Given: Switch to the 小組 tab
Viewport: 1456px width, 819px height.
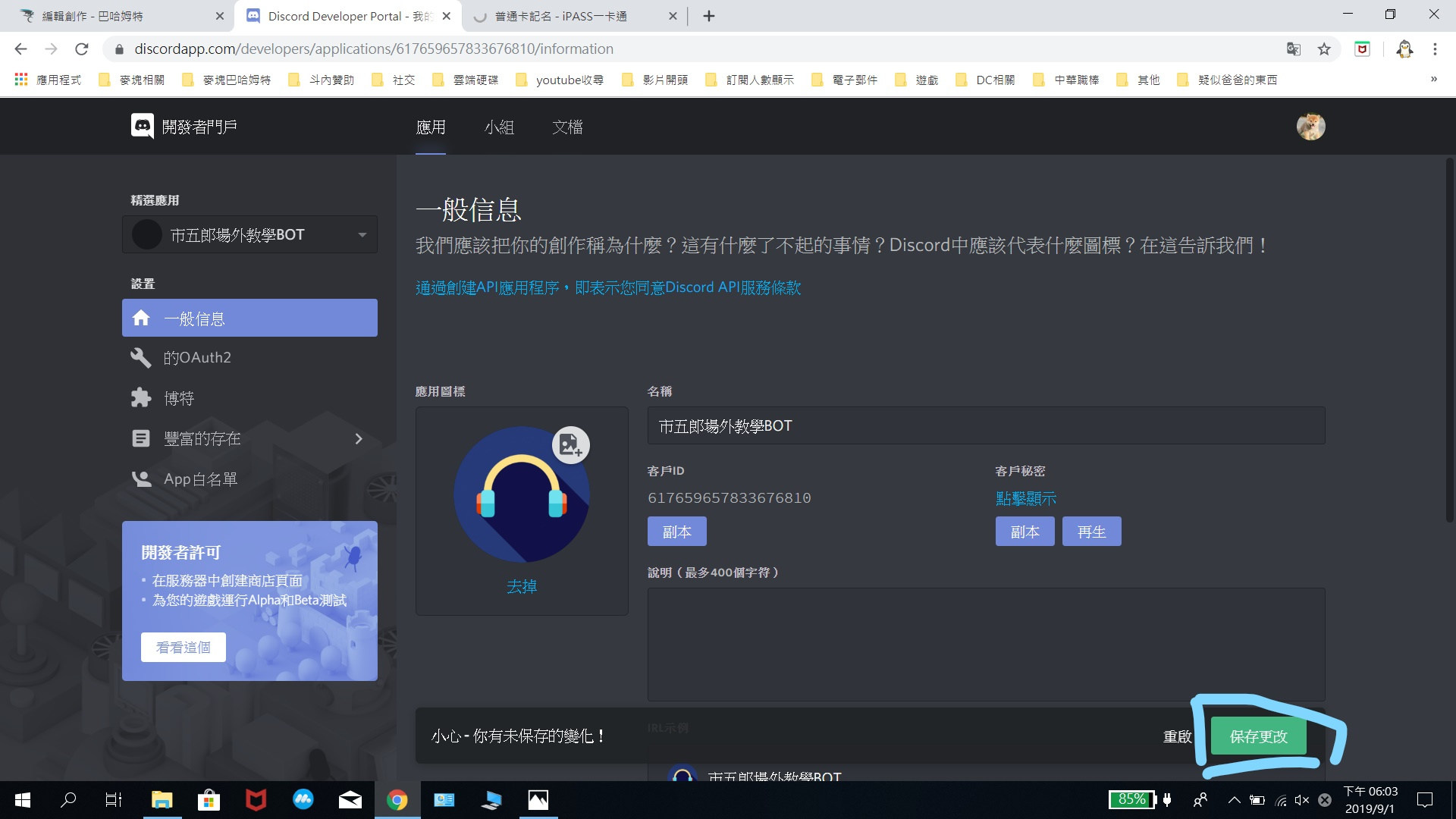Looking at the screenshot, I should click(x=499, y=127).
